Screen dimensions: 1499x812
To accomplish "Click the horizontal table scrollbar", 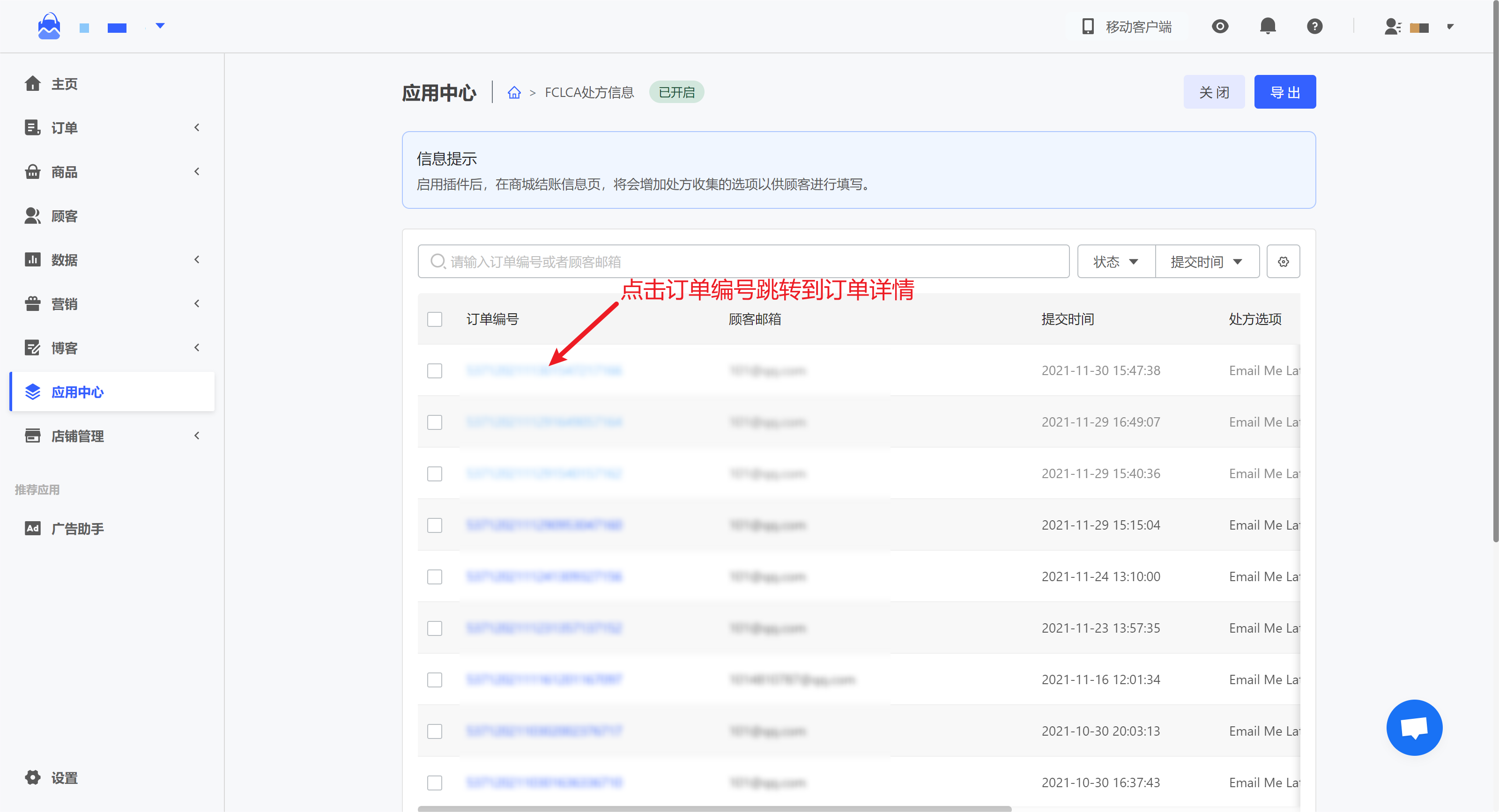I will pos(714,809).
